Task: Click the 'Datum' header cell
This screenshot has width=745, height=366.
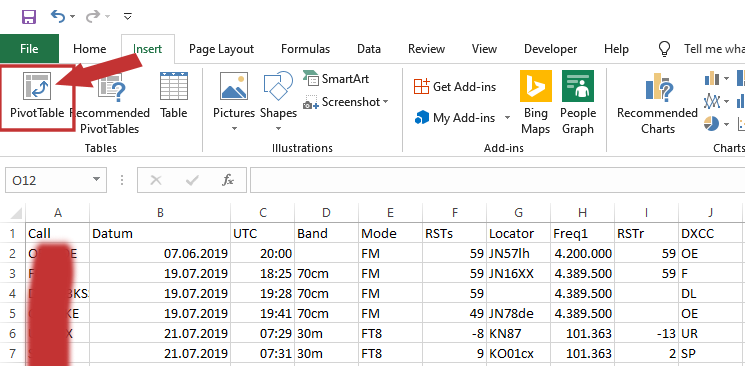Action: pyautogui.click(x=160, y=233)
